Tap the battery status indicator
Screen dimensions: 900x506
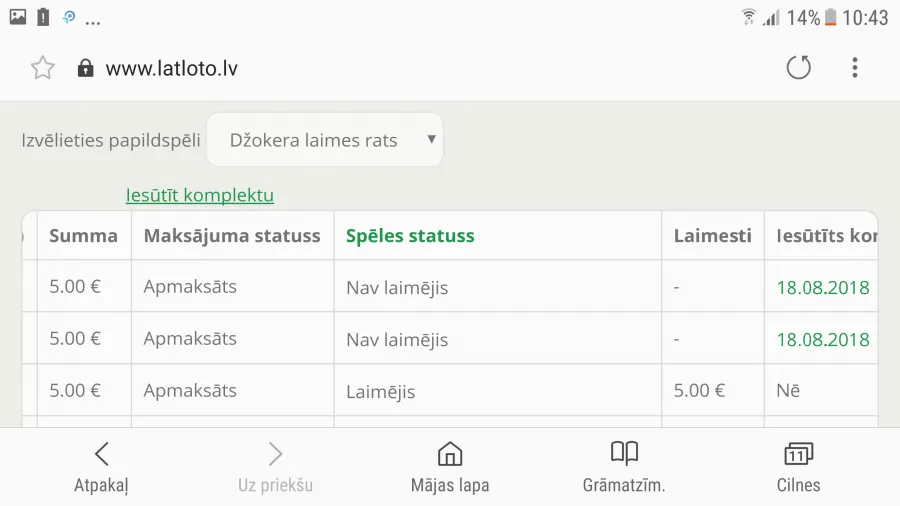[831, 17]
